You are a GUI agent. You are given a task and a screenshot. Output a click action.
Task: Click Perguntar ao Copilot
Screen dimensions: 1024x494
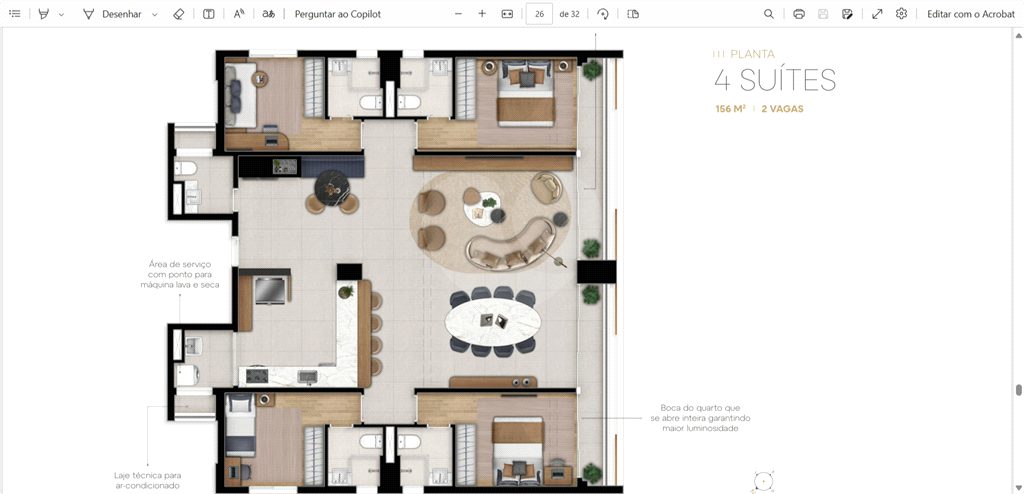(337, 14)
